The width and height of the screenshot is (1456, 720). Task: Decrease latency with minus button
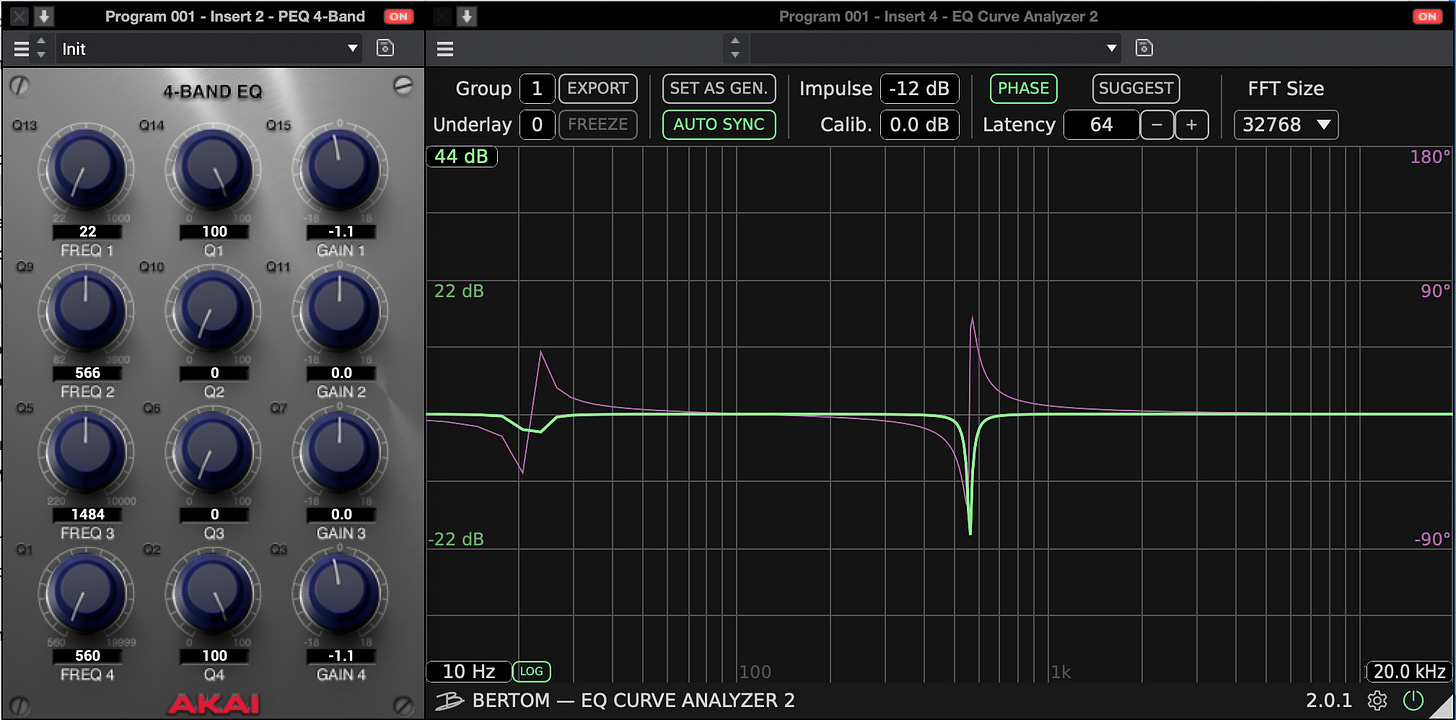[x=1157, y=125]
